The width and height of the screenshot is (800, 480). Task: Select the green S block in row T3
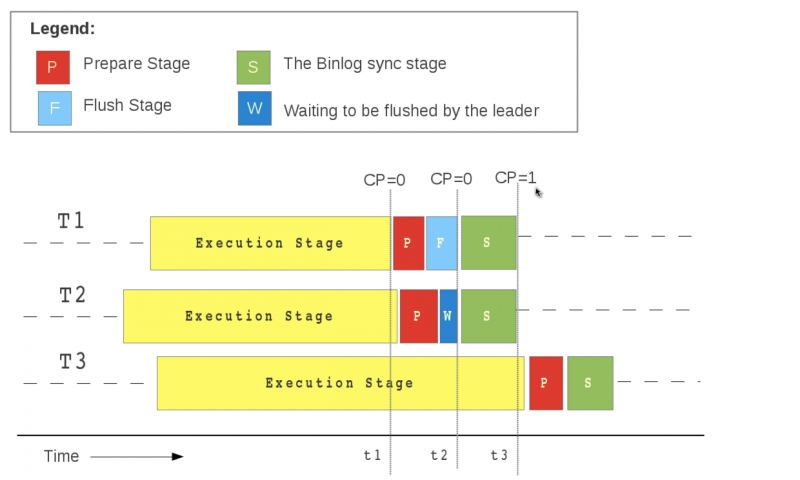tap(589, 383)
